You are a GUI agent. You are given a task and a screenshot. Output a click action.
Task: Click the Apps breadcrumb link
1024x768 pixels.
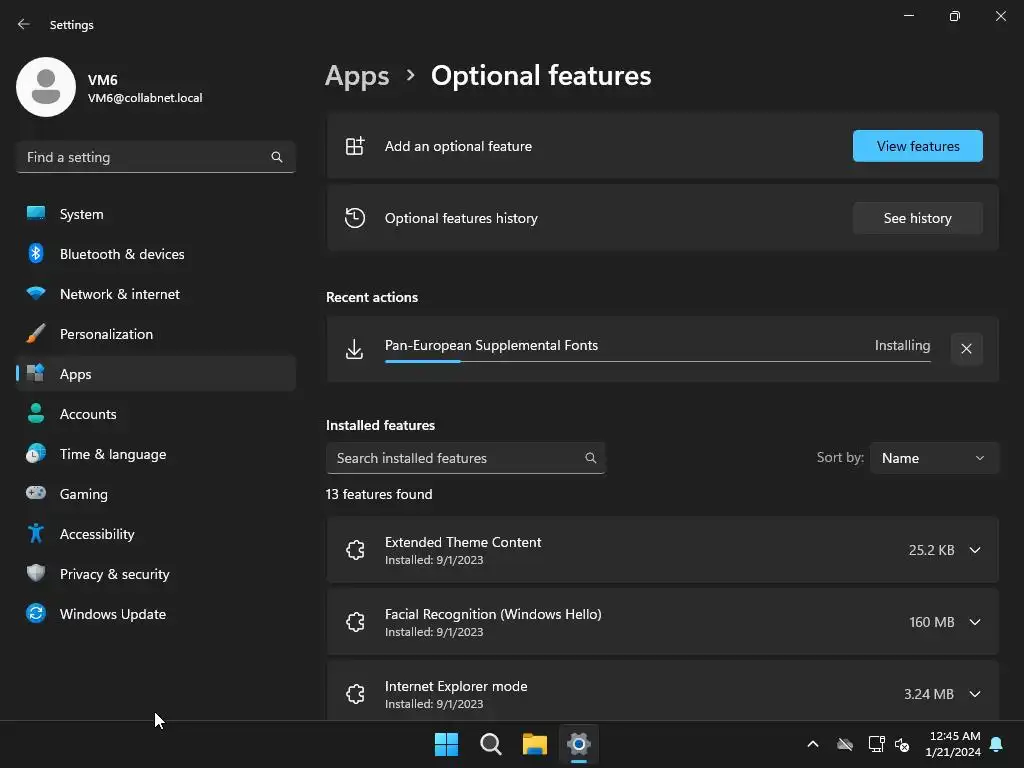click(x=357, y=76)
